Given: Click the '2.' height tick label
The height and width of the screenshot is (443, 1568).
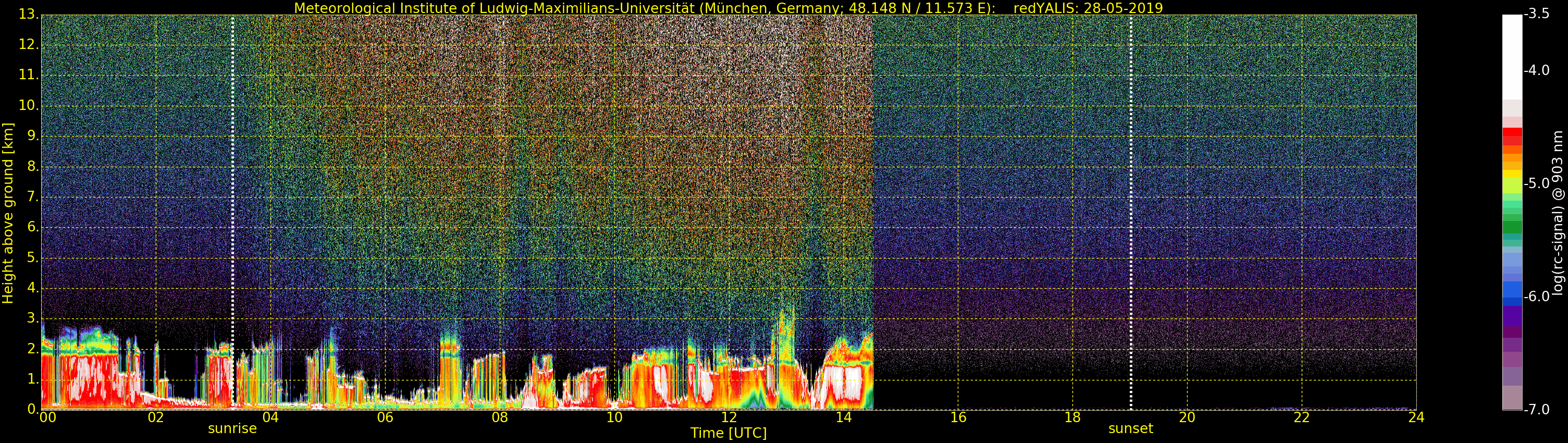Looking at the screenshot, I should (x=32, y=349).
